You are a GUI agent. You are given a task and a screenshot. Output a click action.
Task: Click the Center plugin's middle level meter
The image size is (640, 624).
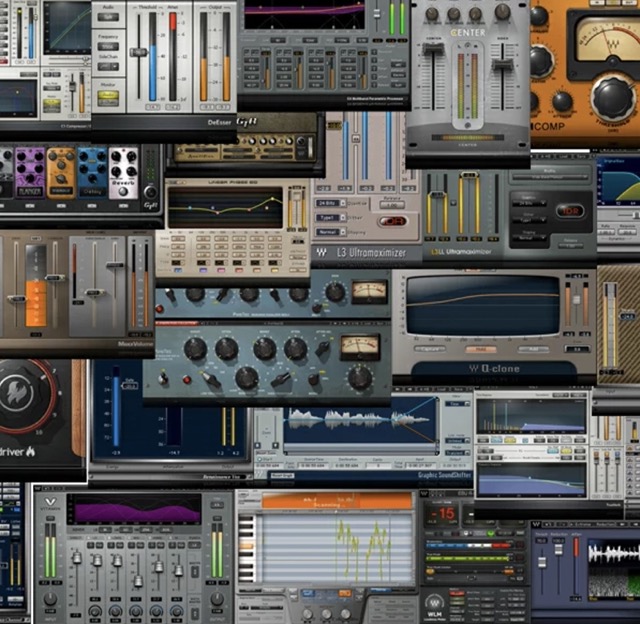[x=467, y=90]
